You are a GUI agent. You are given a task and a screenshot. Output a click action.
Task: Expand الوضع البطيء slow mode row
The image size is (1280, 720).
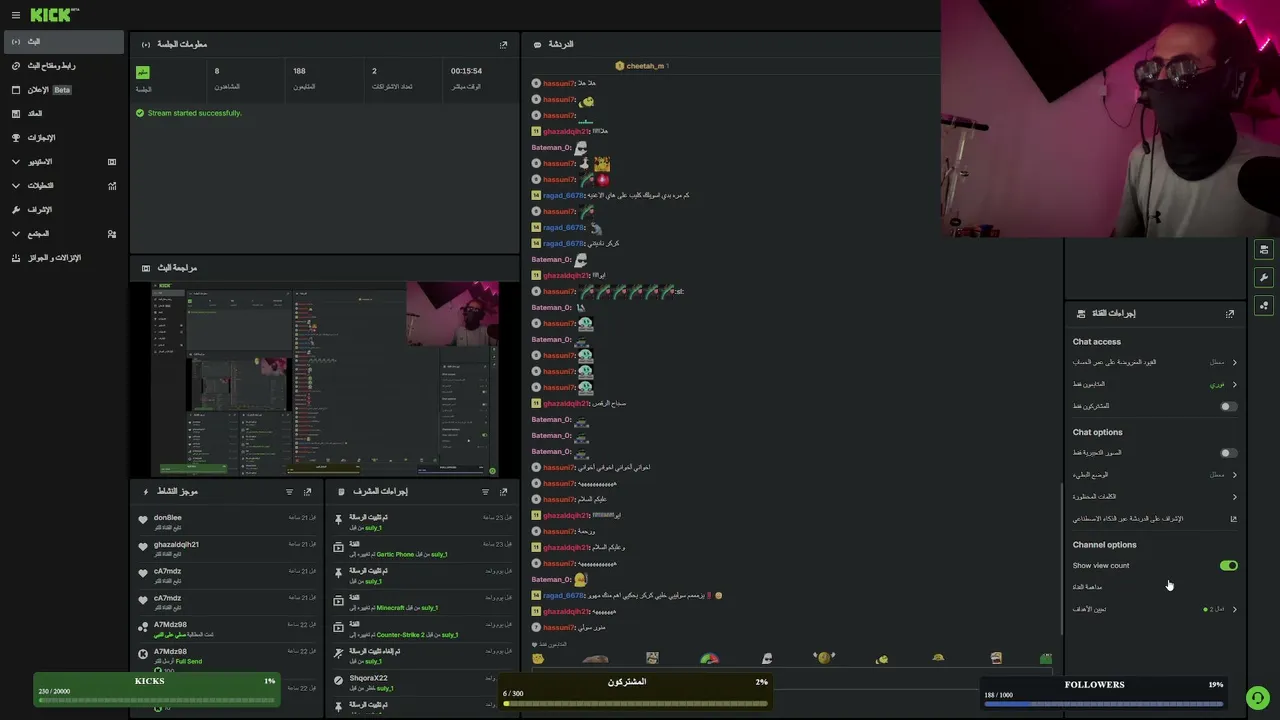(1155, 475)
